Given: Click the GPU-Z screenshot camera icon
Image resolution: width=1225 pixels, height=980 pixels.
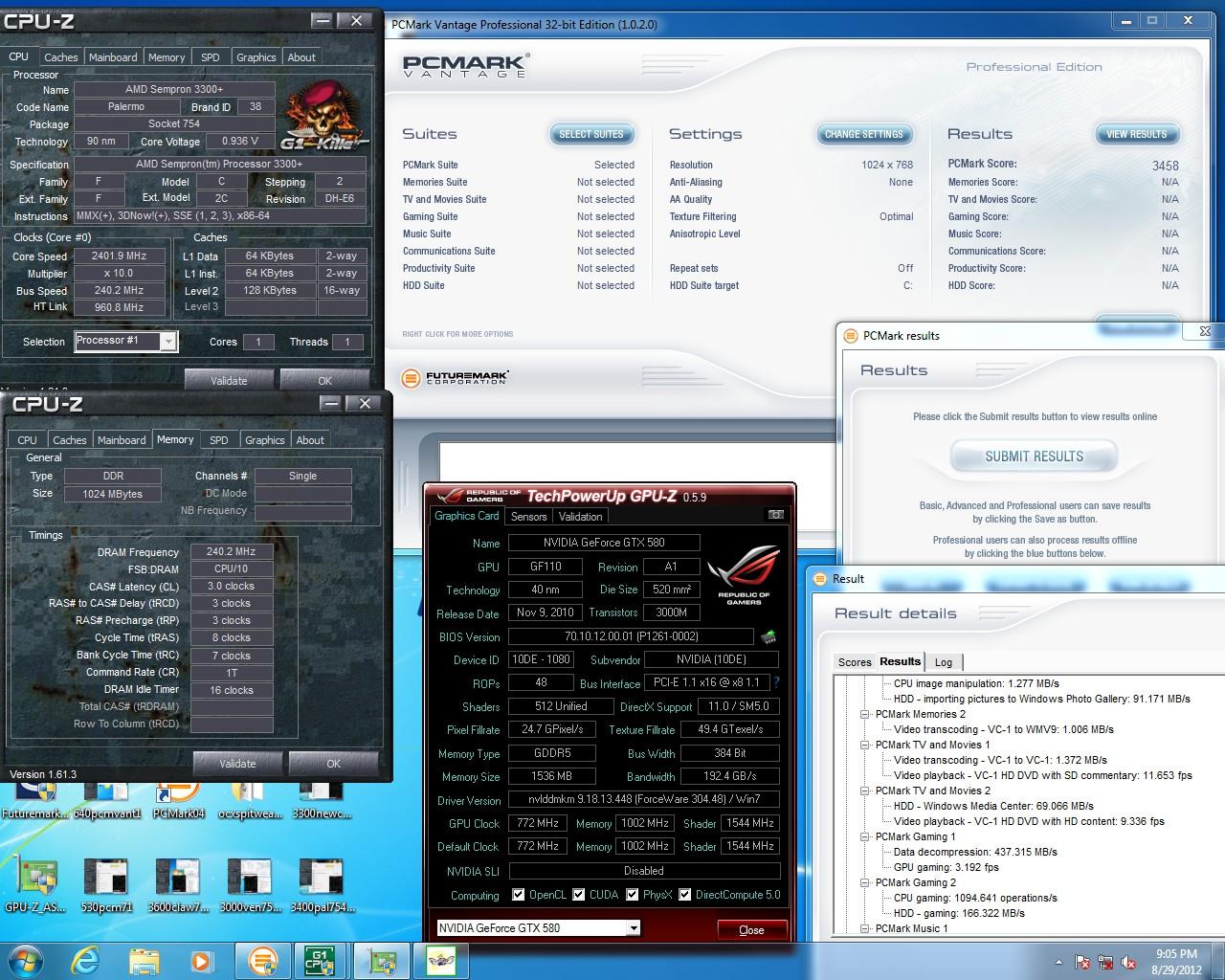Looking at the screenshot, I should pos(776,515).
